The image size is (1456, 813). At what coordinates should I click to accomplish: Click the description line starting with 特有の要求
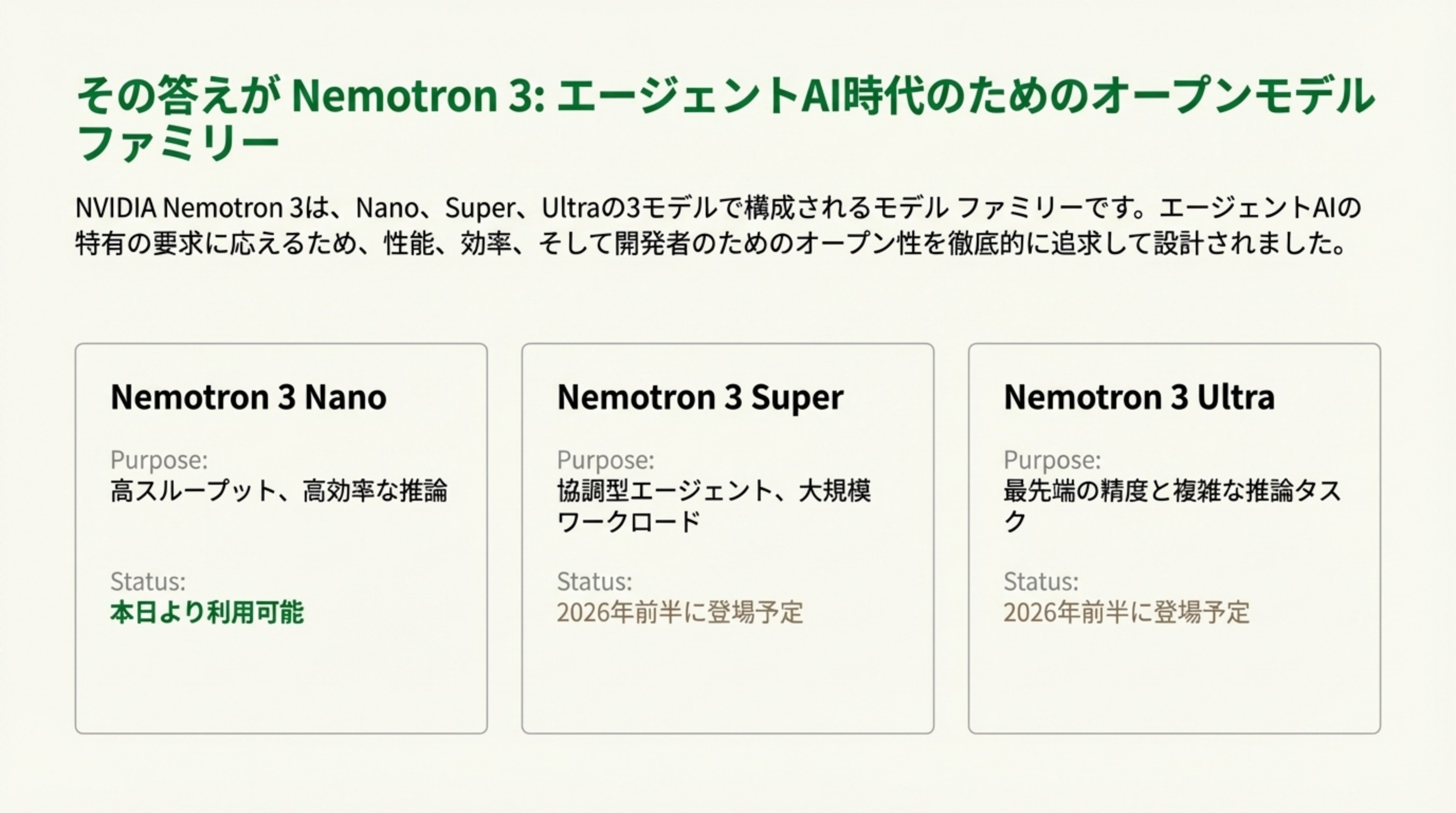710,244
